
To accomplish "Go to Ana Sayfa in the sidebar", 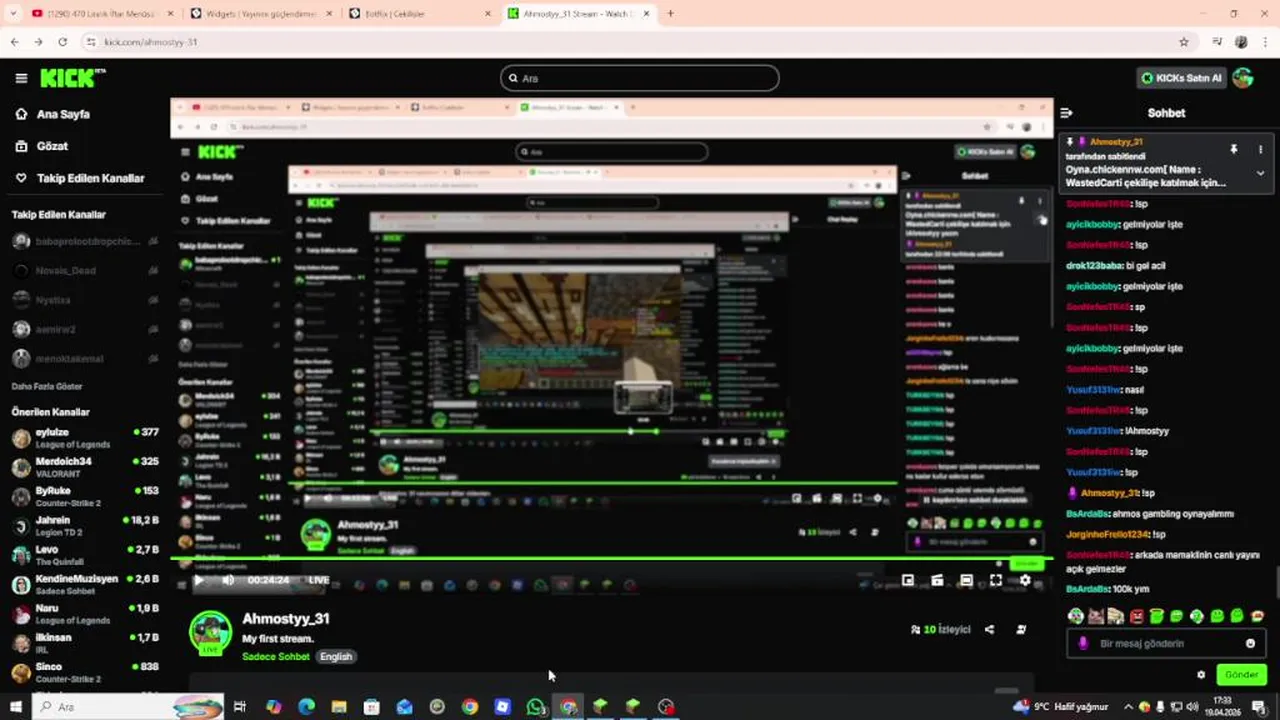I will (x=63, y=114).
